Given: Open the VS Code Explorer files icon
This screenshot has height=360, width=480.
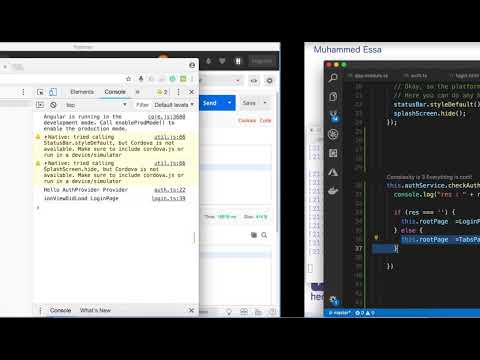Looking at the screenshot, I should point(333,97).
